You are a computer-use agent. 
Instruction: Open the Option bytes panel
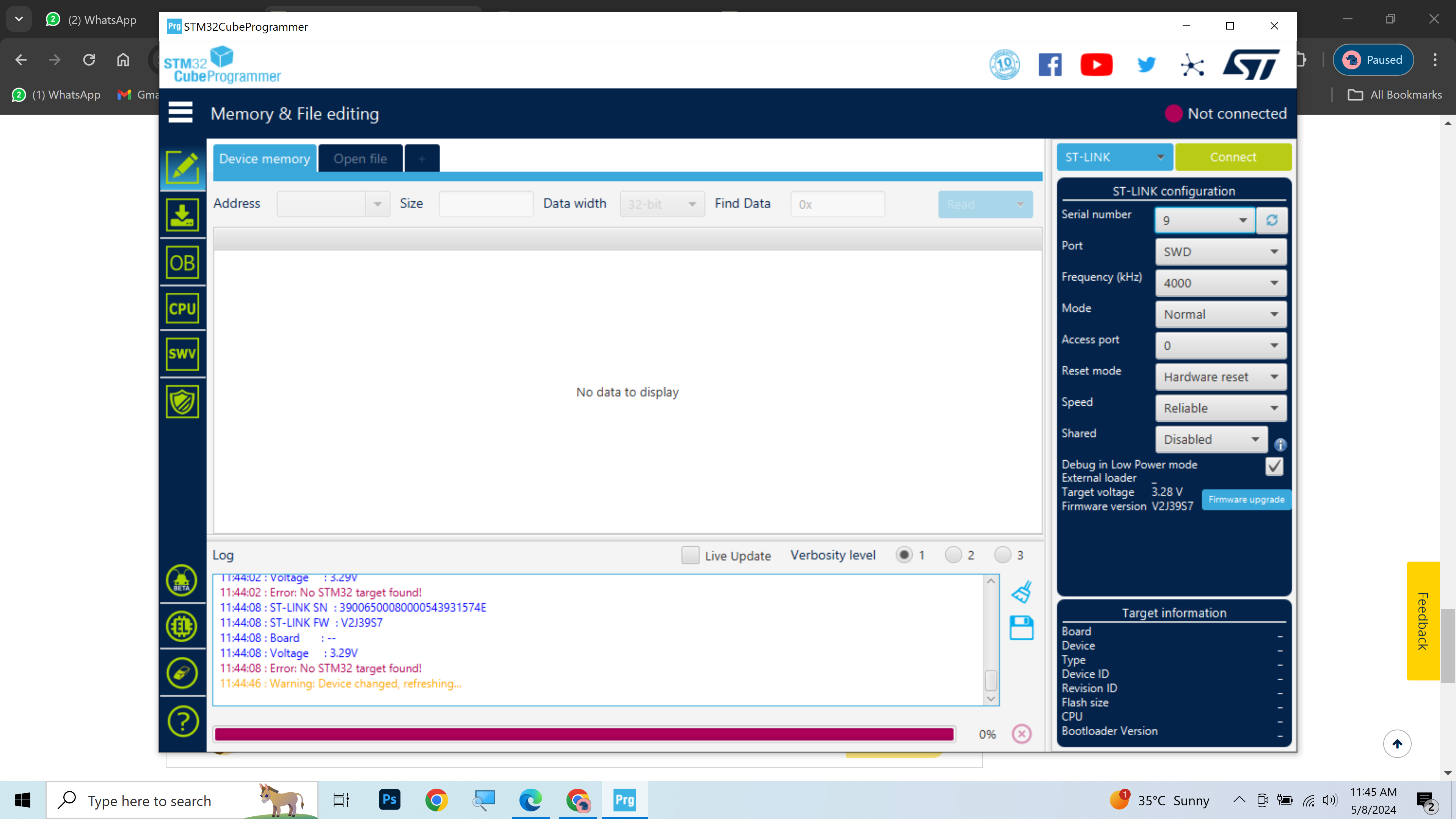click(182, 262)
